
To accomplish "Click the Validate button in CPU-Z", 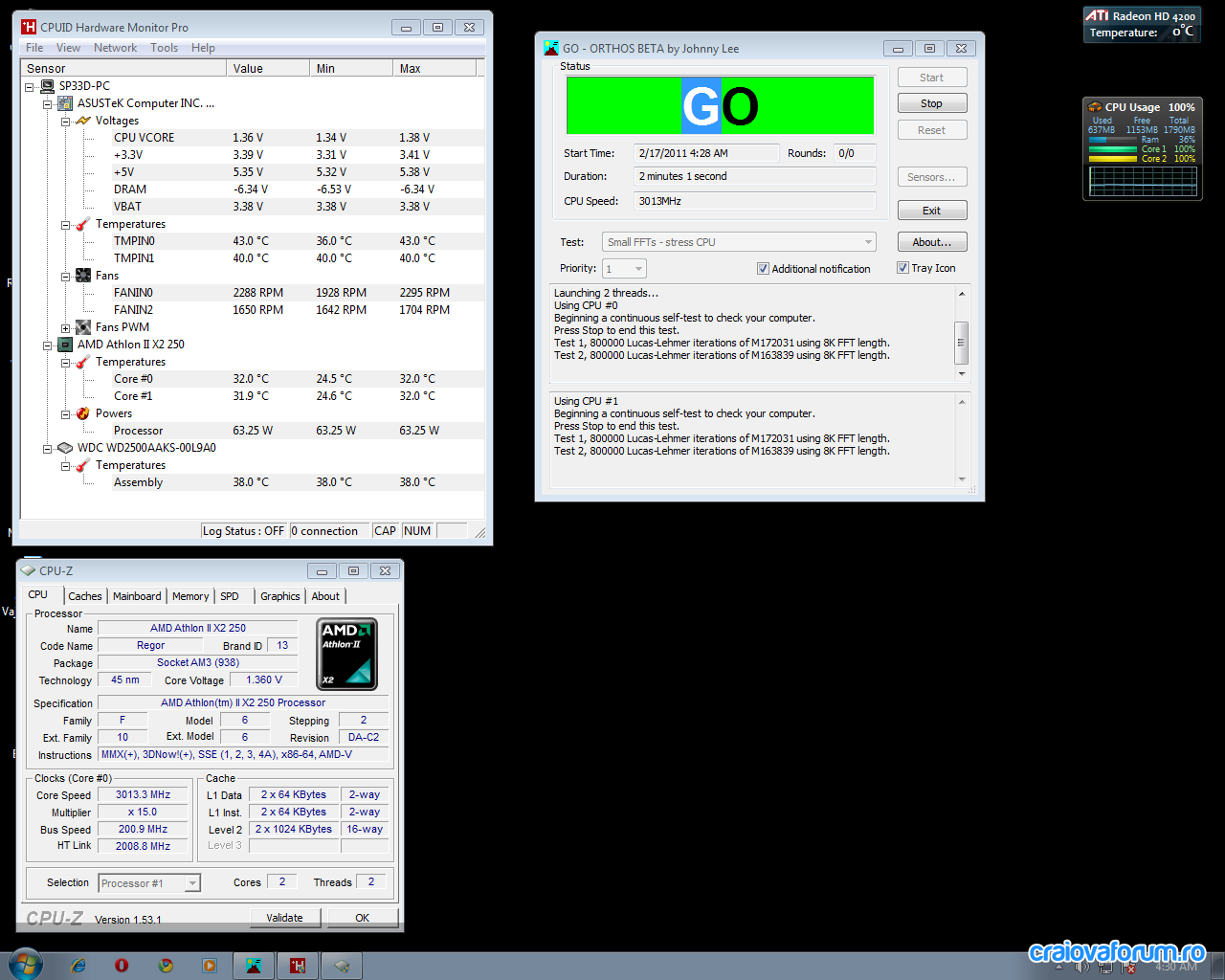I will [284, 918].
